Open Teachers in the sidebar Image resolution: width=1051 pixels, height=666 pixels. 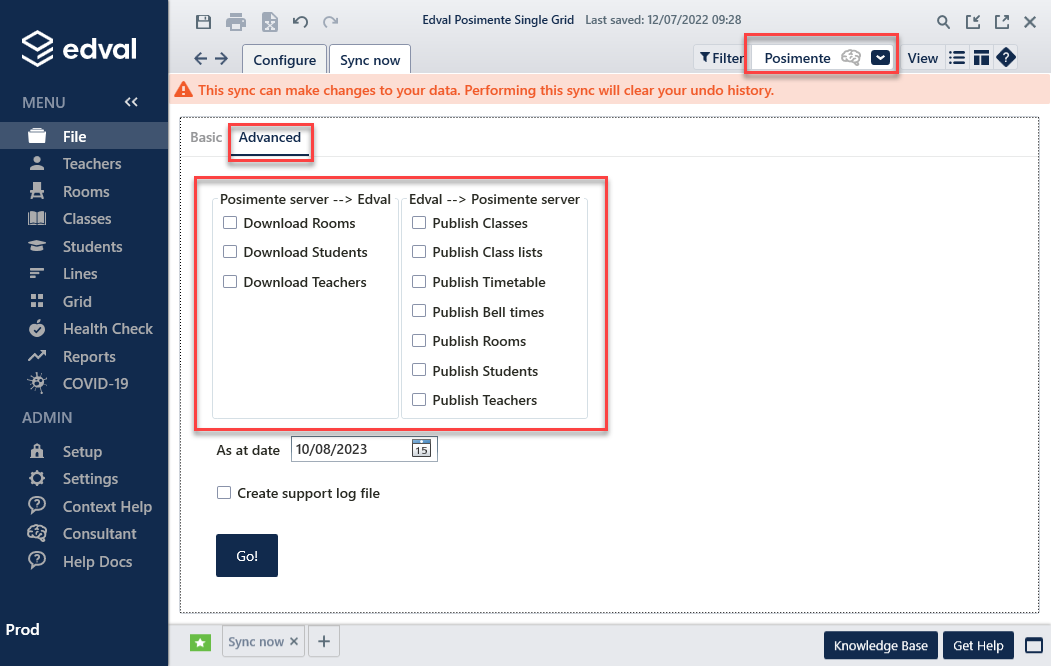coord(84,163)
